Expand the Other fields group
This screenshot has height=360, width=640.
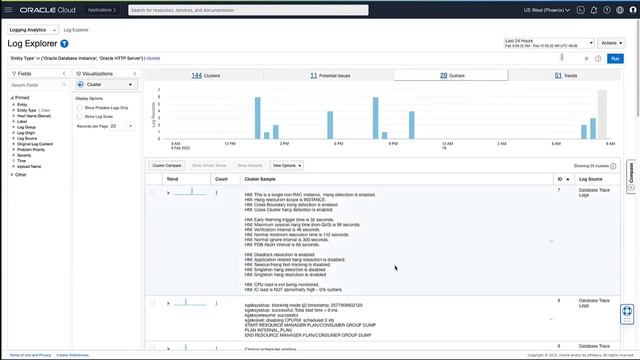12,175
